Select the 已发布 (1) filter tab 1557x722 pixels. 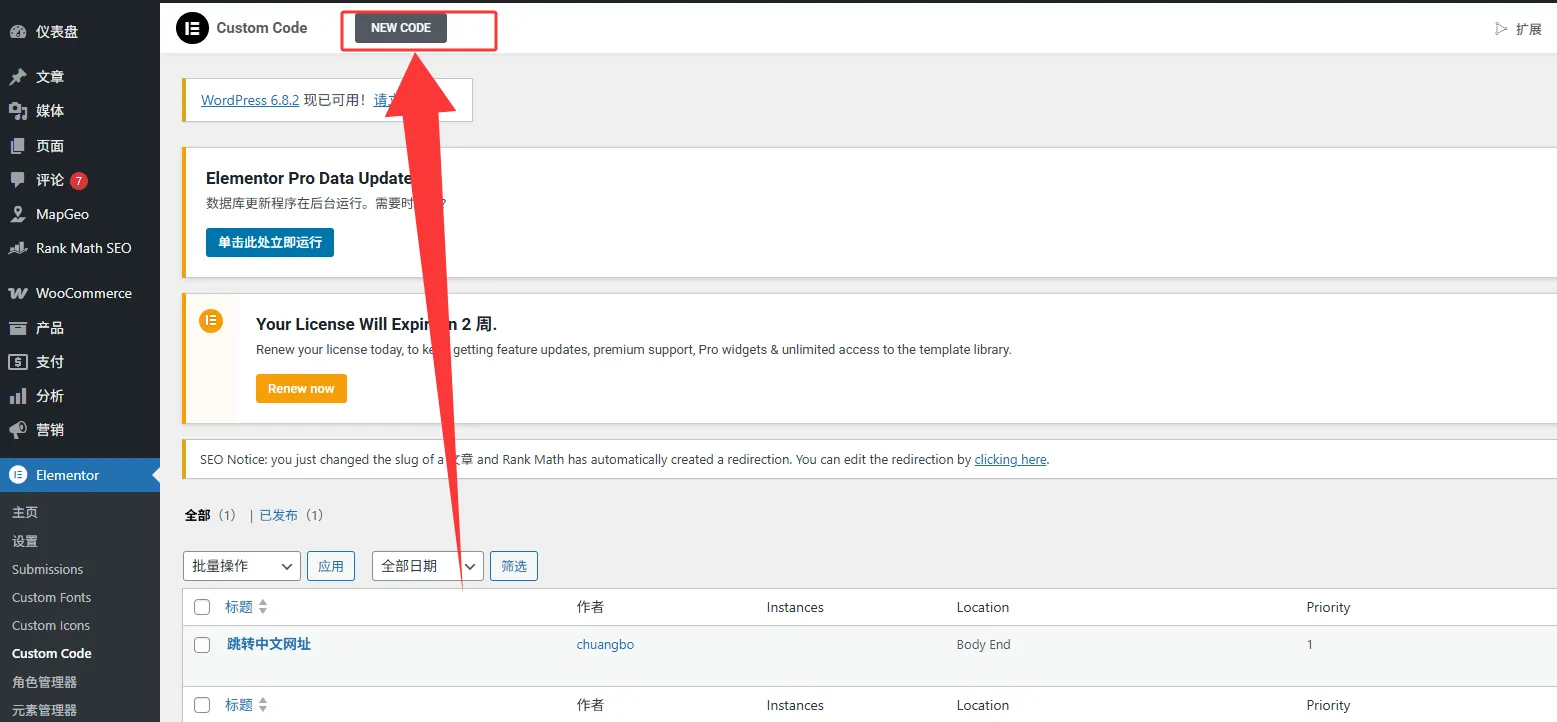[x=291, y=515]
